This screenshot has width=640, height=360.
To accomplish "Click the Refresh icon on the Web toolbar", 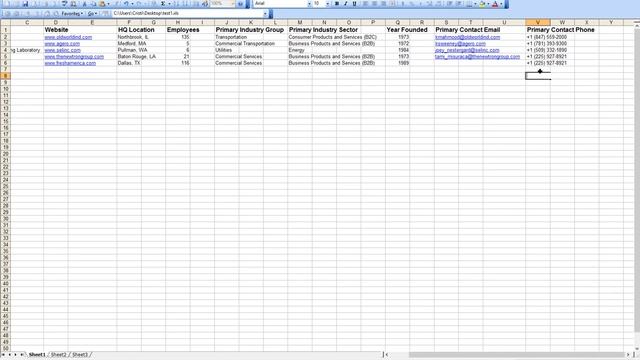I will tap(37, 13).
